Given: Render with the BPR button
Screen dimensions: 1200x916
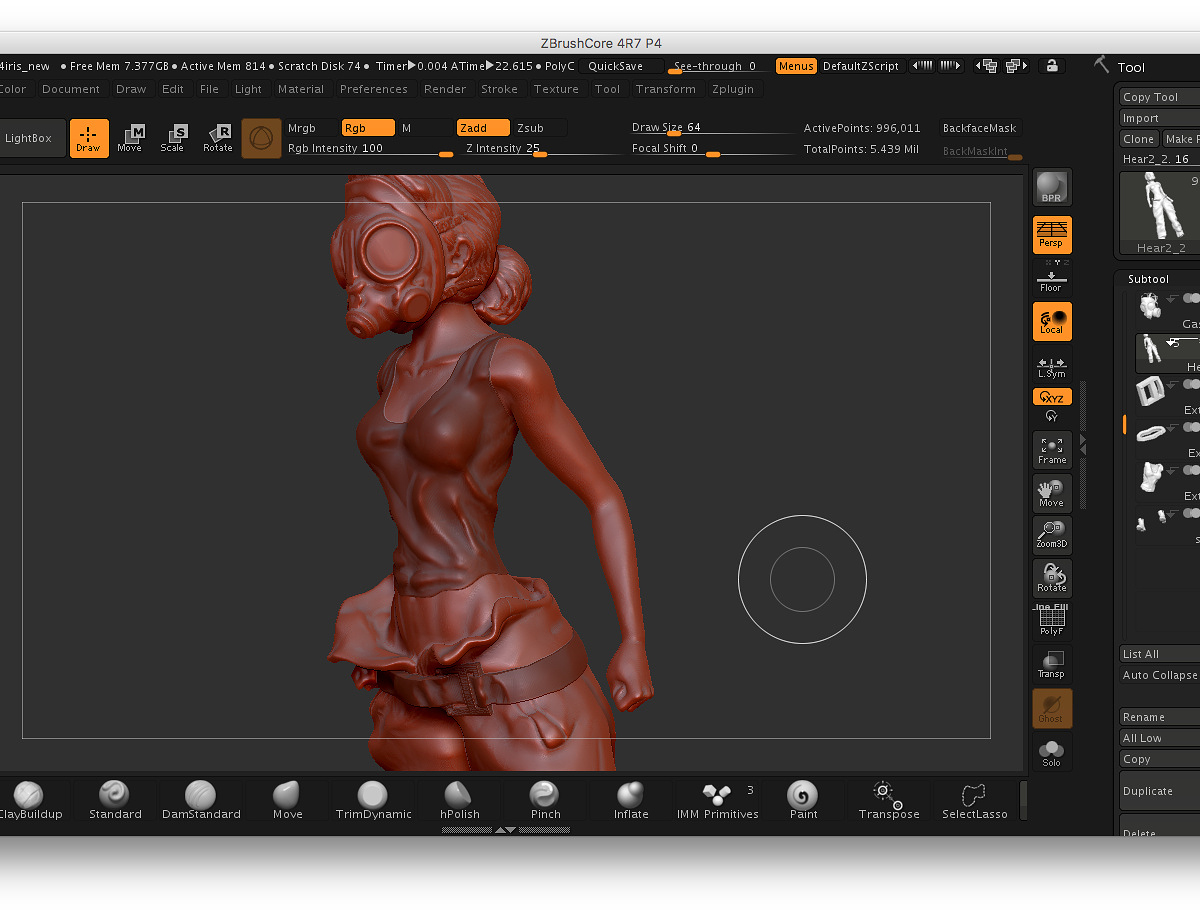Looking at the screenshot, I should (x=1052, y=187).
